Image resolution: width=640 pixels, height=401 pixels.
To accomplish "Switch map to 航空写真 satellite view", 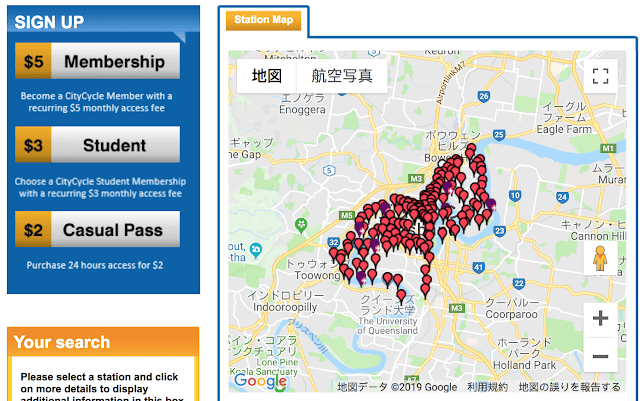I will tap(342, 76).
